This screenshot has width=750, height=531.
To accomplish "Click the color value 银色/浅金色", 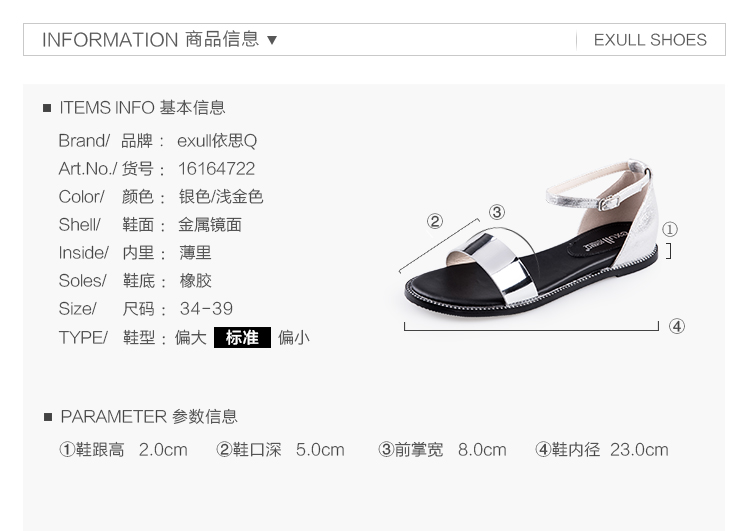I will (221, 197).
